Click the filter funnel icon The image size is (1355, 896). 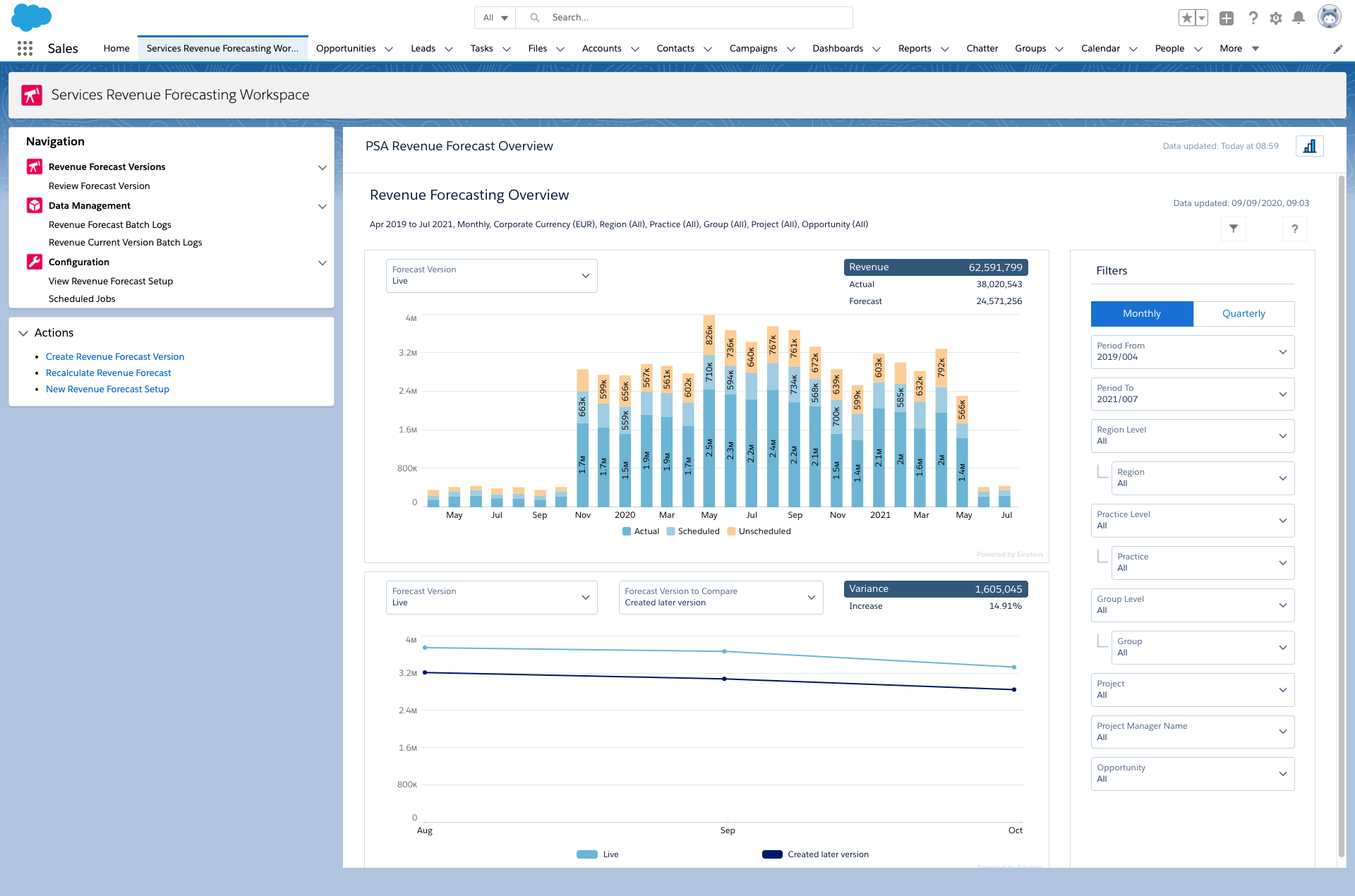[1233, 229]
